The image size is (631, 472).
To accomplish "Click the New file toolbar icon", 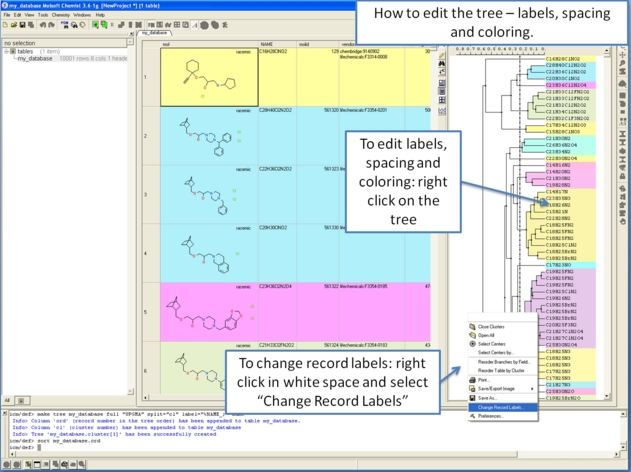I will point(7,25).
